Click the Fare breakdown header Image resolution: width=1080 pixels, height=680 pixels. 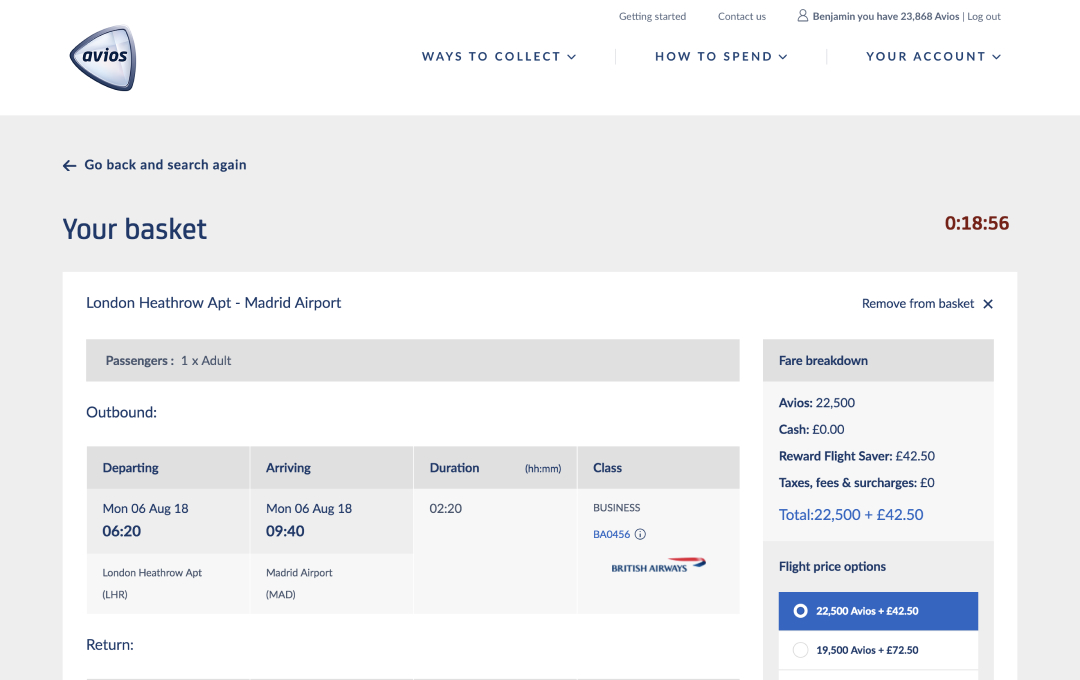[x=823, y=360]
